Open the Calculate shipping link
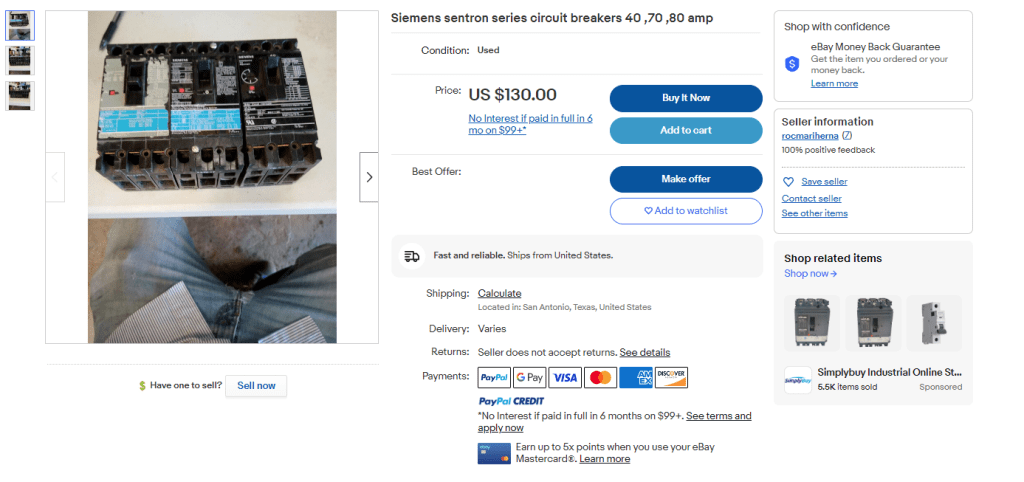This screenshot has height=482, width=1024. point(499,293)
